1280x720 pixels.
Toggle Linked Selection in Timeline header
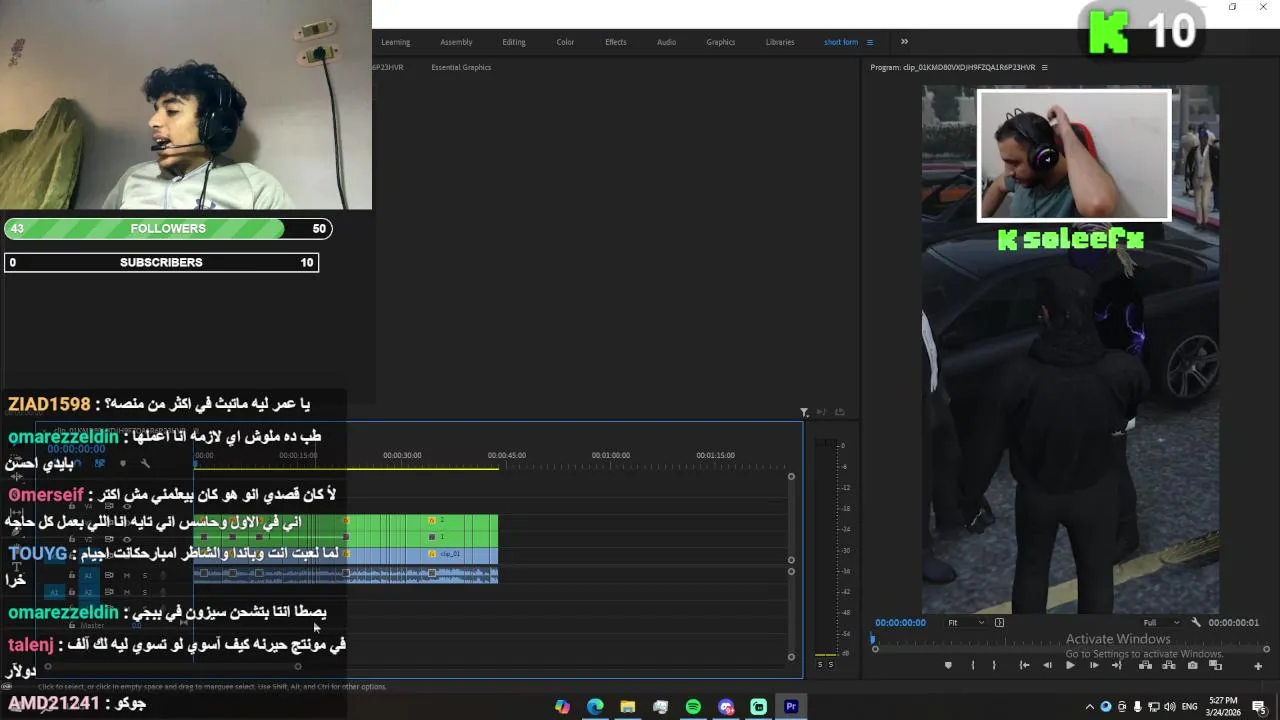coord(100,463)
